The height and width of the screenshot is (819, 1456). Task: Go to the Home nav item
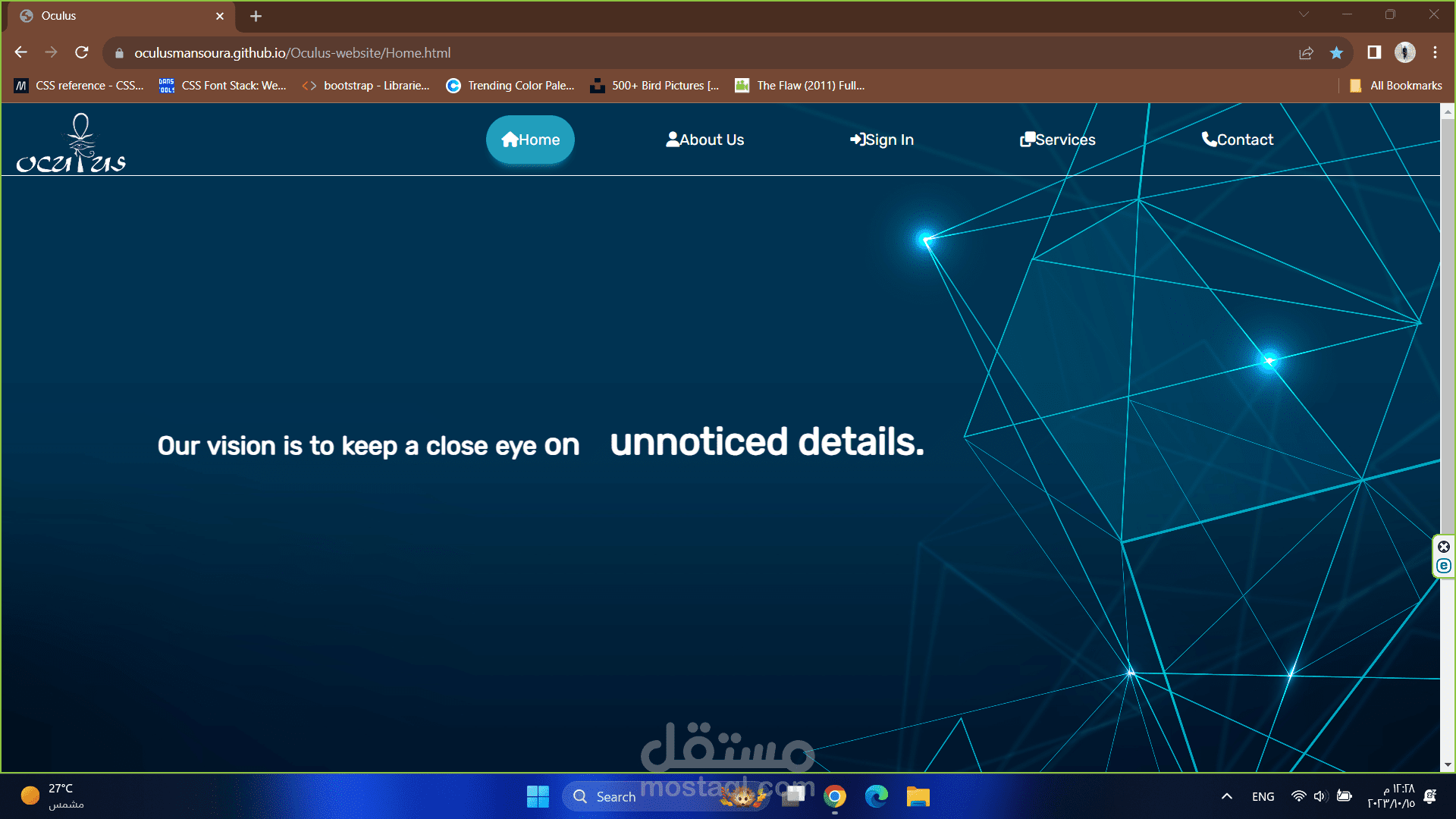click(x=530, y=140)
